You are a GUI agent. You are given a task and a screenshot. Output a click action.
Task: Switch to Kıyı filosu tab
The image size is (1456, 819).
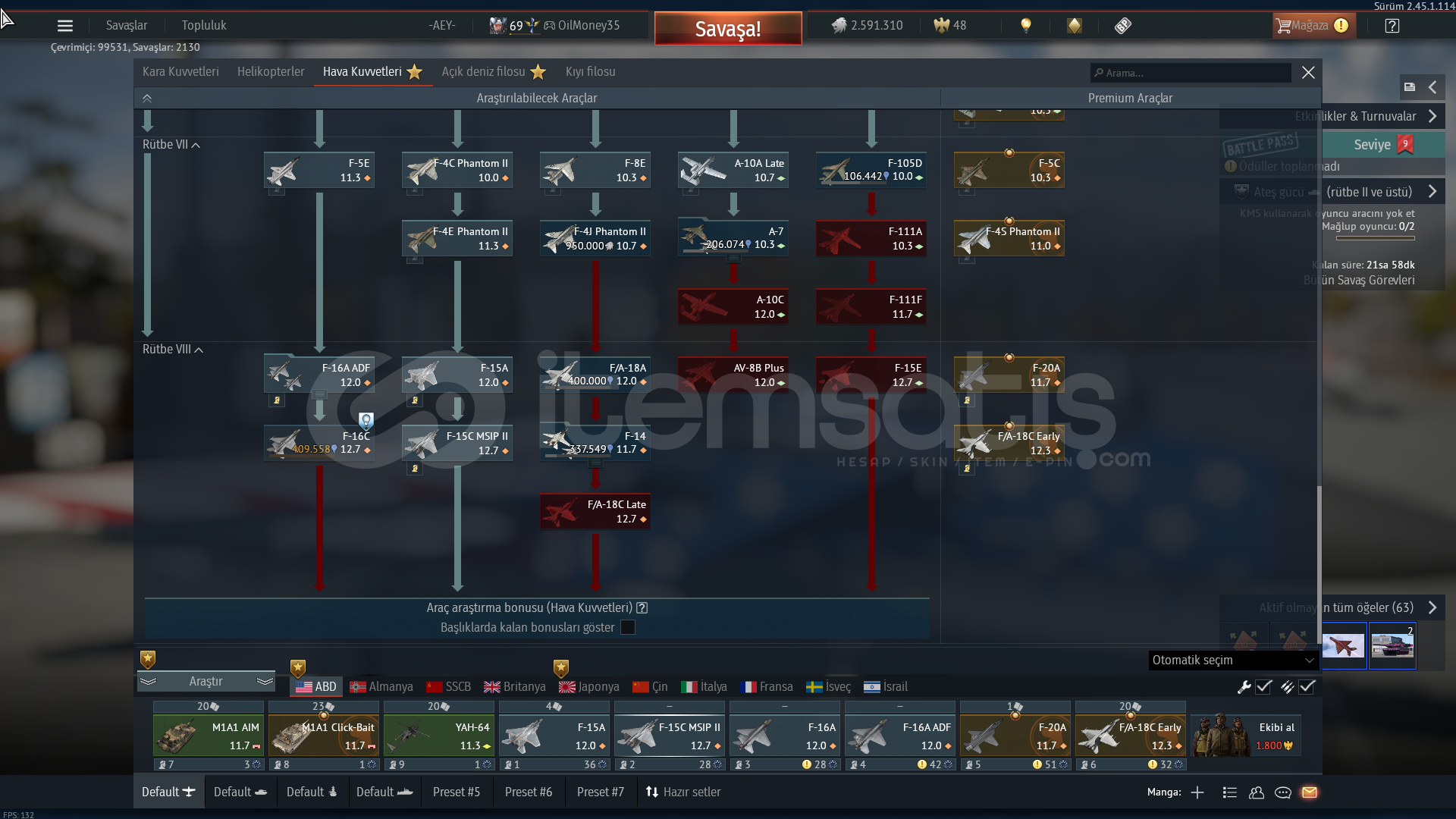point(590,72)
